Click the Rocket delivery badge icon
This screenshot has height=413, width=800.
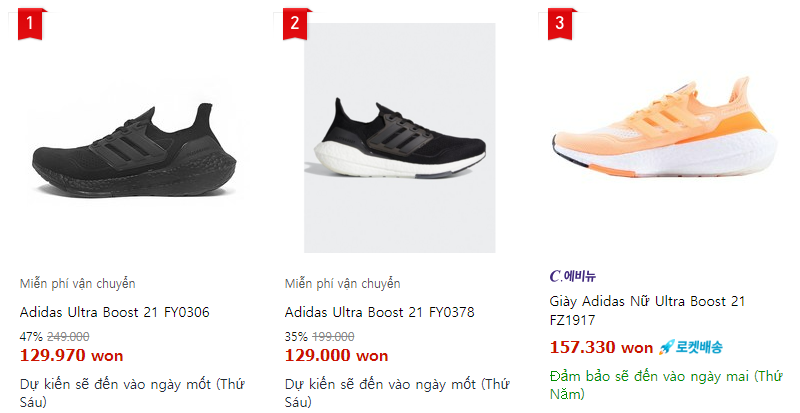click(x=690, y=348)
